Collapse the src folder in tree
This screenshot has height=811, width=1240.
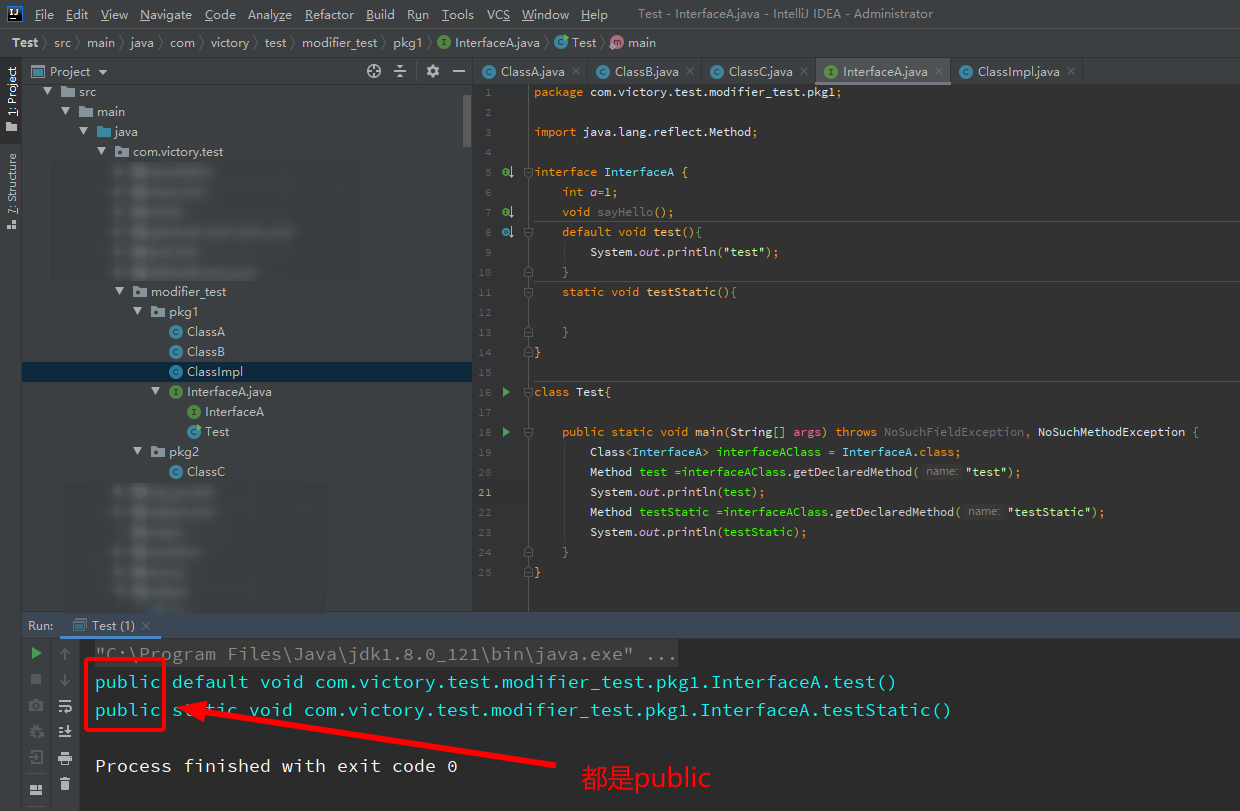[x=47, y=91]
